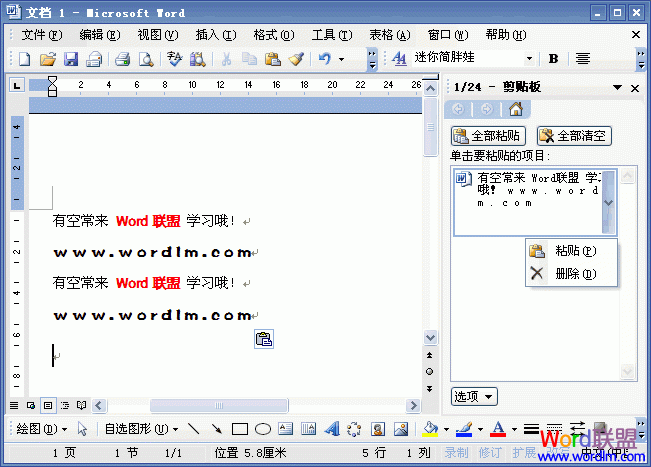The image size is (651, 467).
Task: Click the task pane Home icon
Action: pyautogui.click(x=515, y=110)
